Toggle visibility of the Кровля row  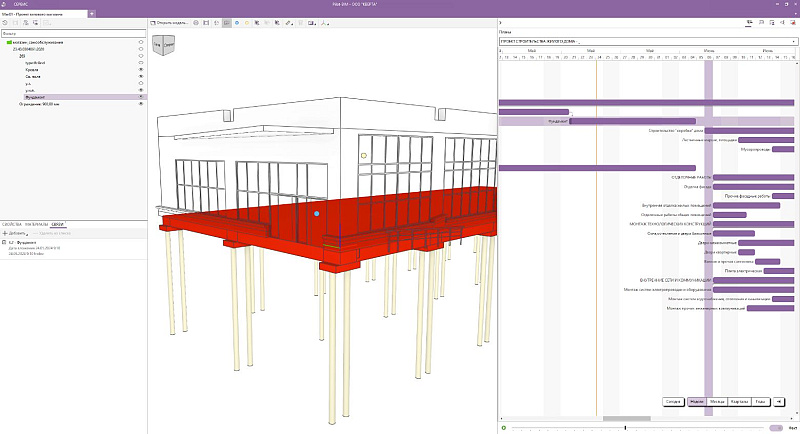[x=141, y=69]
